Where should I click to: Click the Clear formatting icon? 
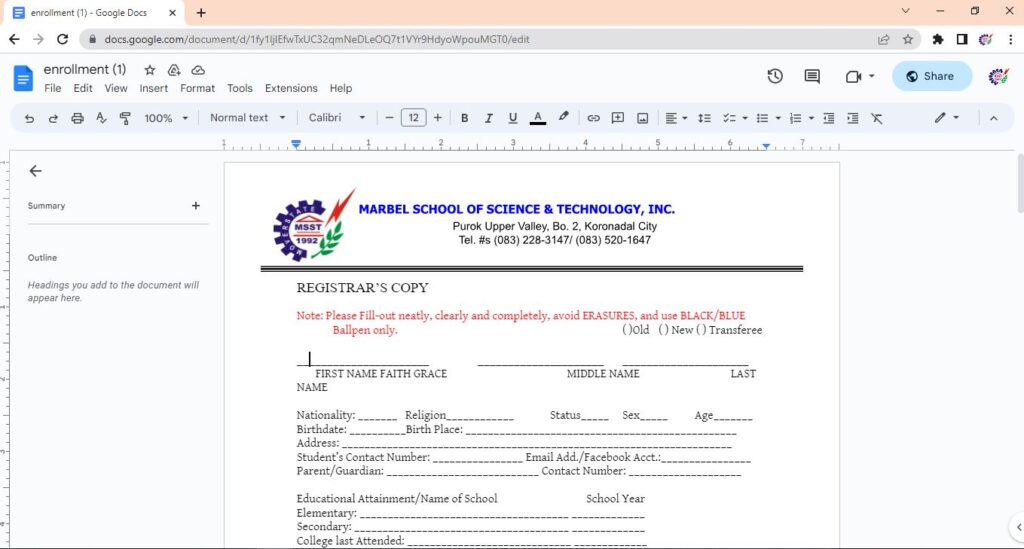[877, 118]
